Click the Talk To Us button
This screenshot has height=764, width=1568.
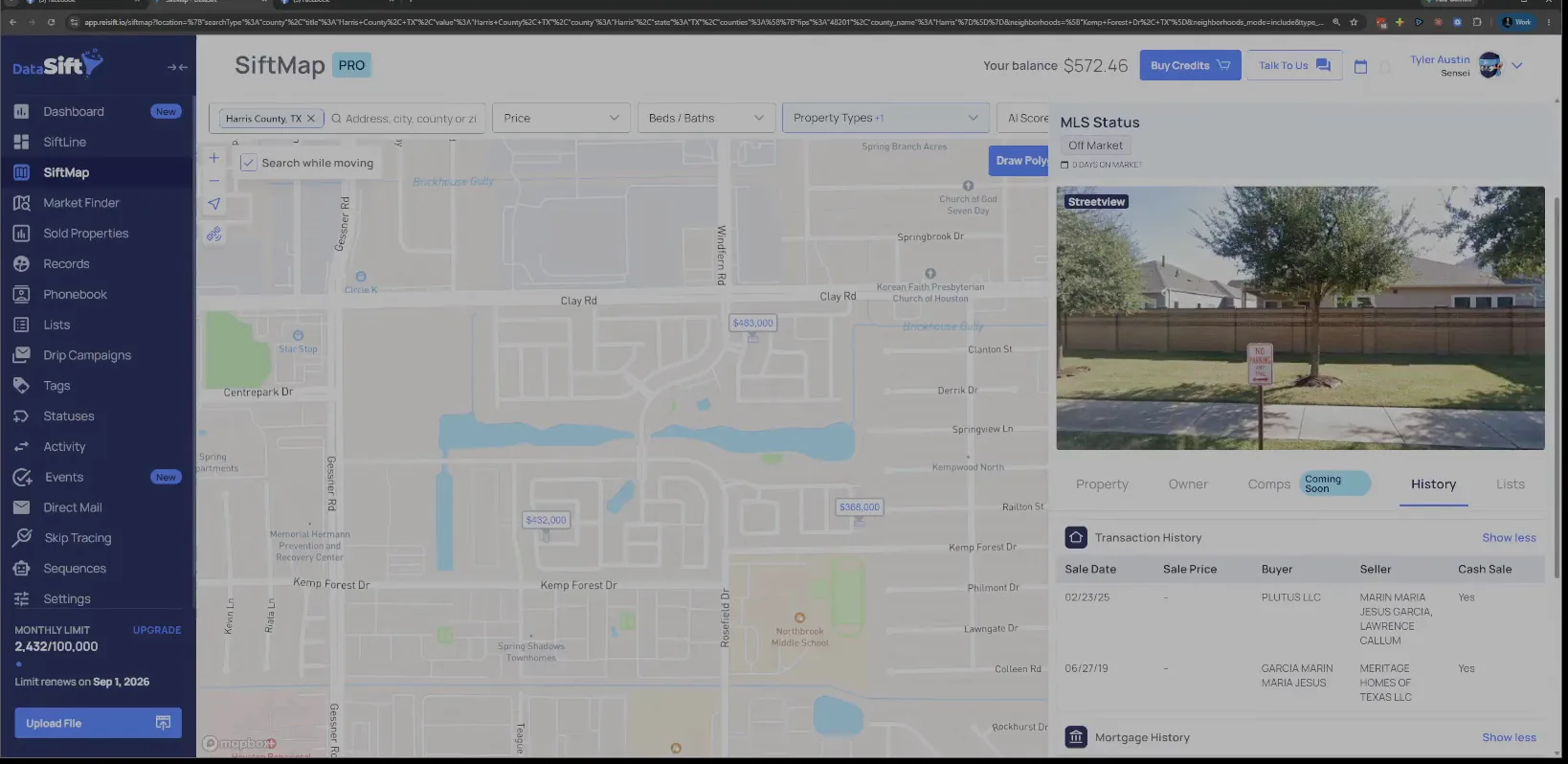[1294, 65]
